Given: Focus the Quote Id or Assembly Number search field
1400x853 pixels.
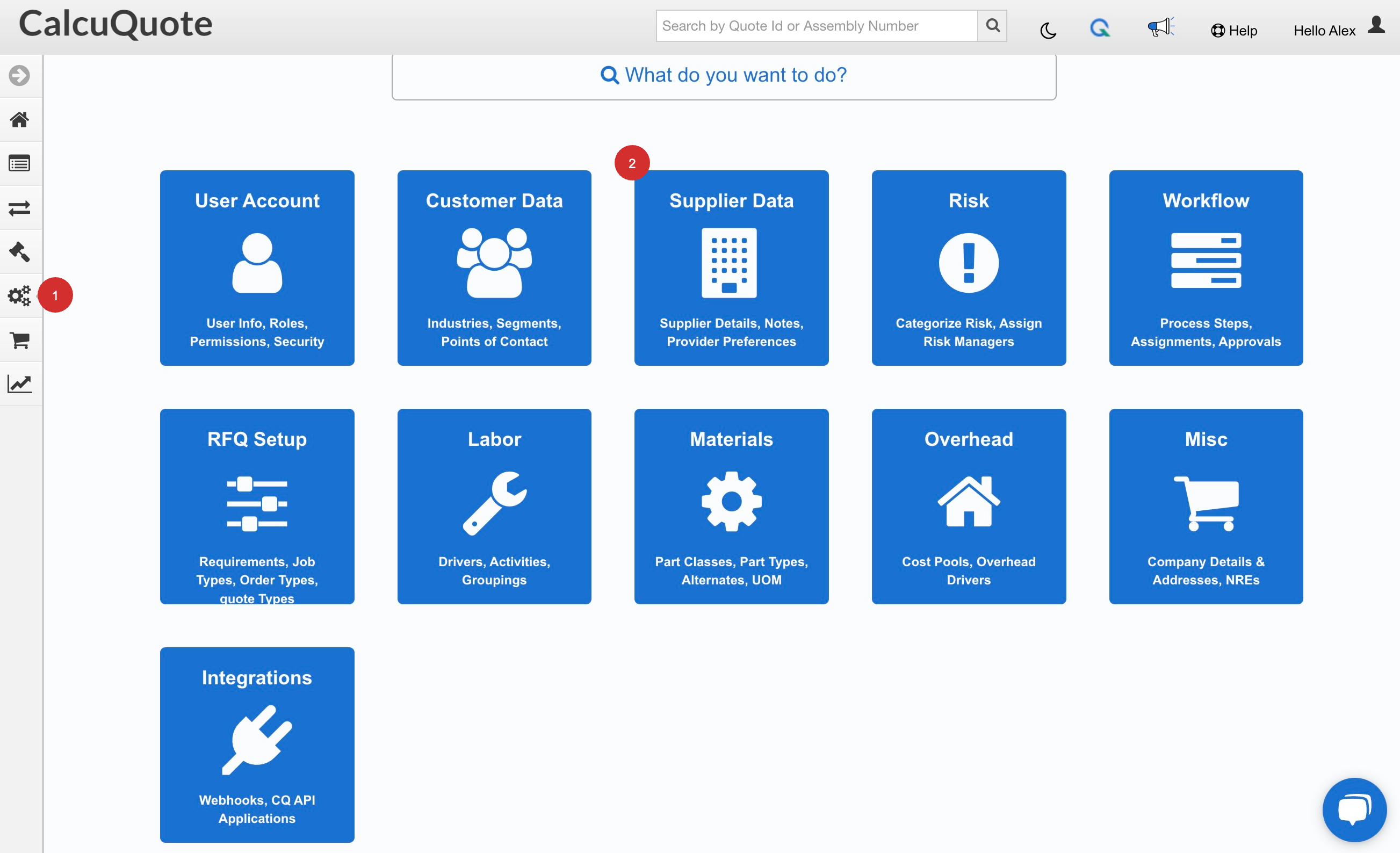Looking at the screenshot, I should [817, 26].
